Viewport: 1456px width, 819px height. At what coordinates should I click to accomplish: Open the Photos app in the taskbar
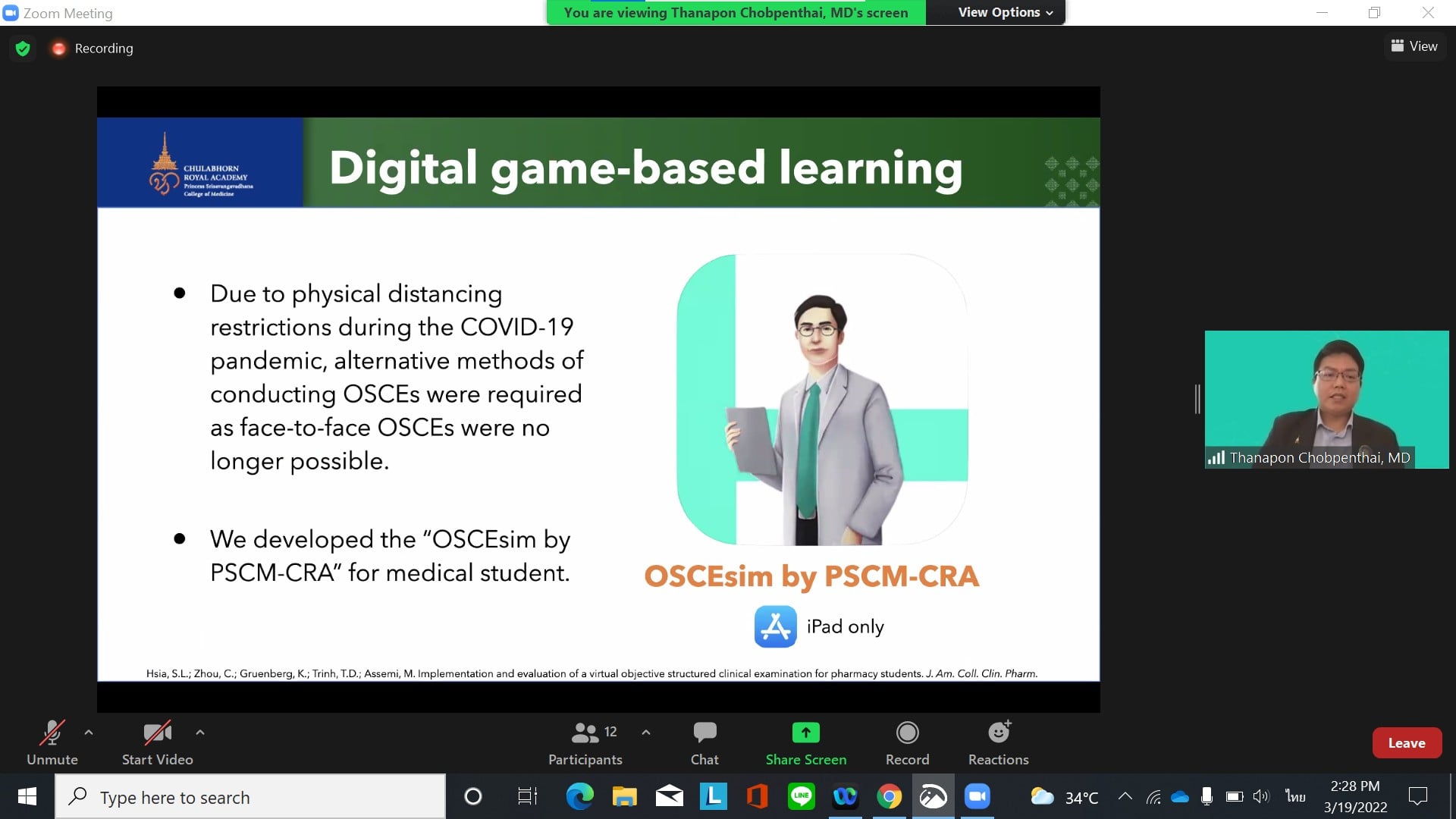pyautogui.click(x=934, y=797)
